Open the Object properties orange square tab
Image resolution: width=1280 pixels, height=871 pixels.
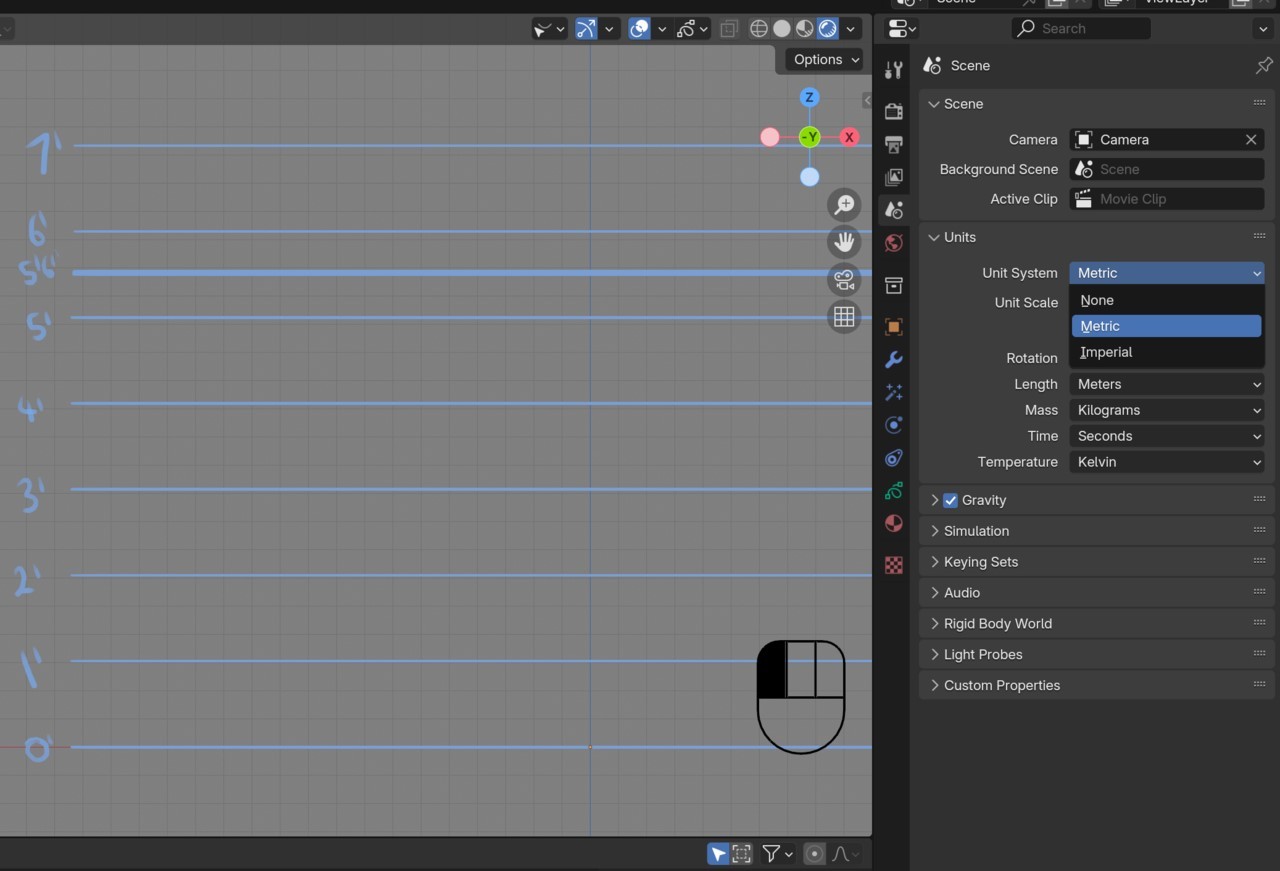[894, 327]
